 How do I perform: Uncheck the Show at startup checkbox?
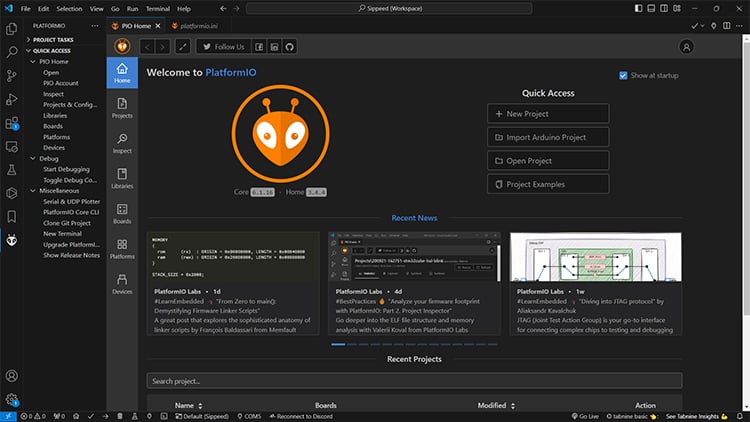624,75
